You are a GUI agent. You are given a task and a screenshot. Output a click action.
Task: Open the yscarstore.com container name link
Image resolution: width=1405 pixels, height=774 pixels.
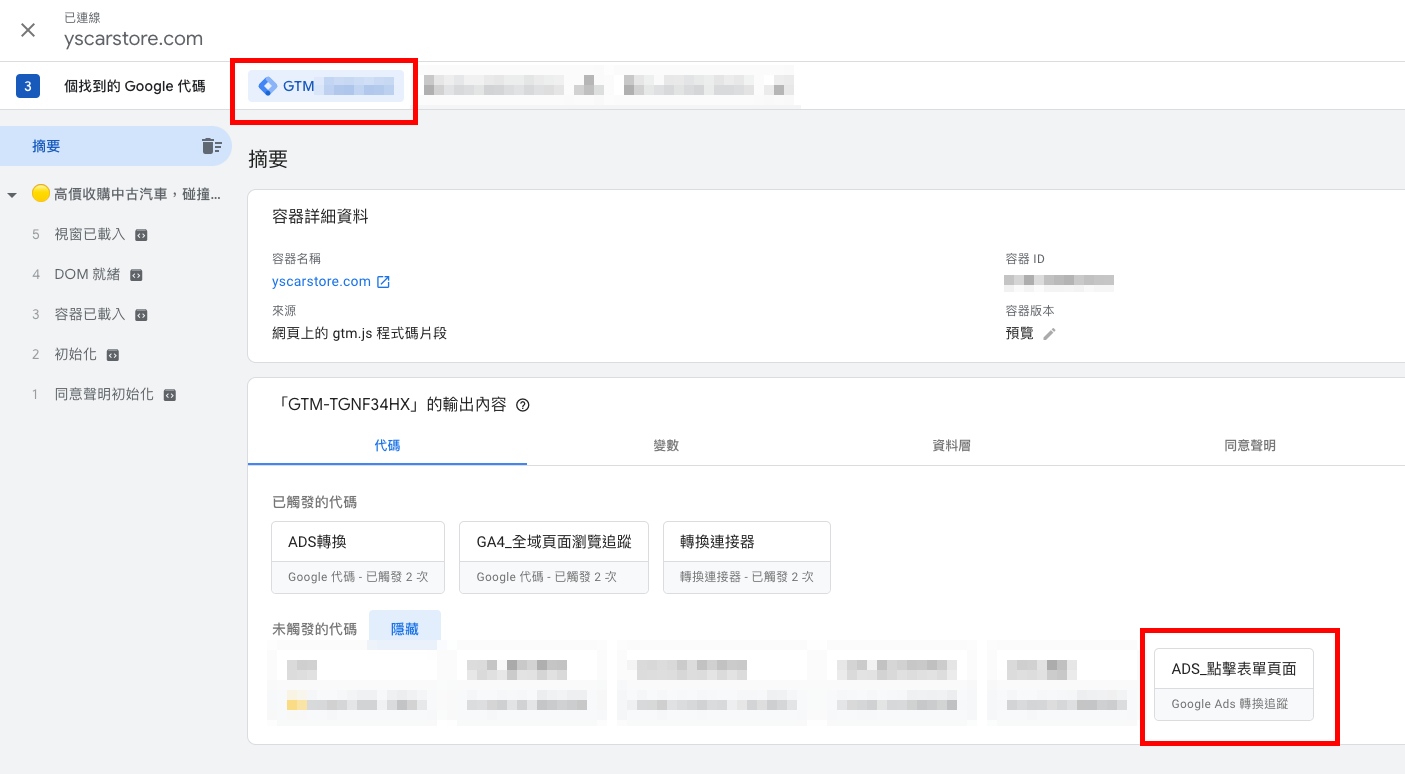pos(321,282)
